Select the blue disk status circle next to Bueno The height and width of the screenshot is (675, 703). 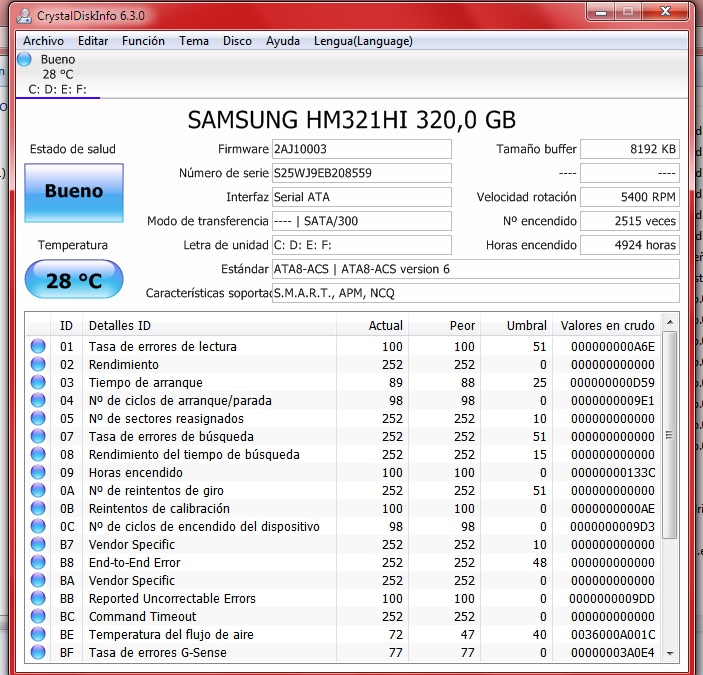[x=24, y=59]
